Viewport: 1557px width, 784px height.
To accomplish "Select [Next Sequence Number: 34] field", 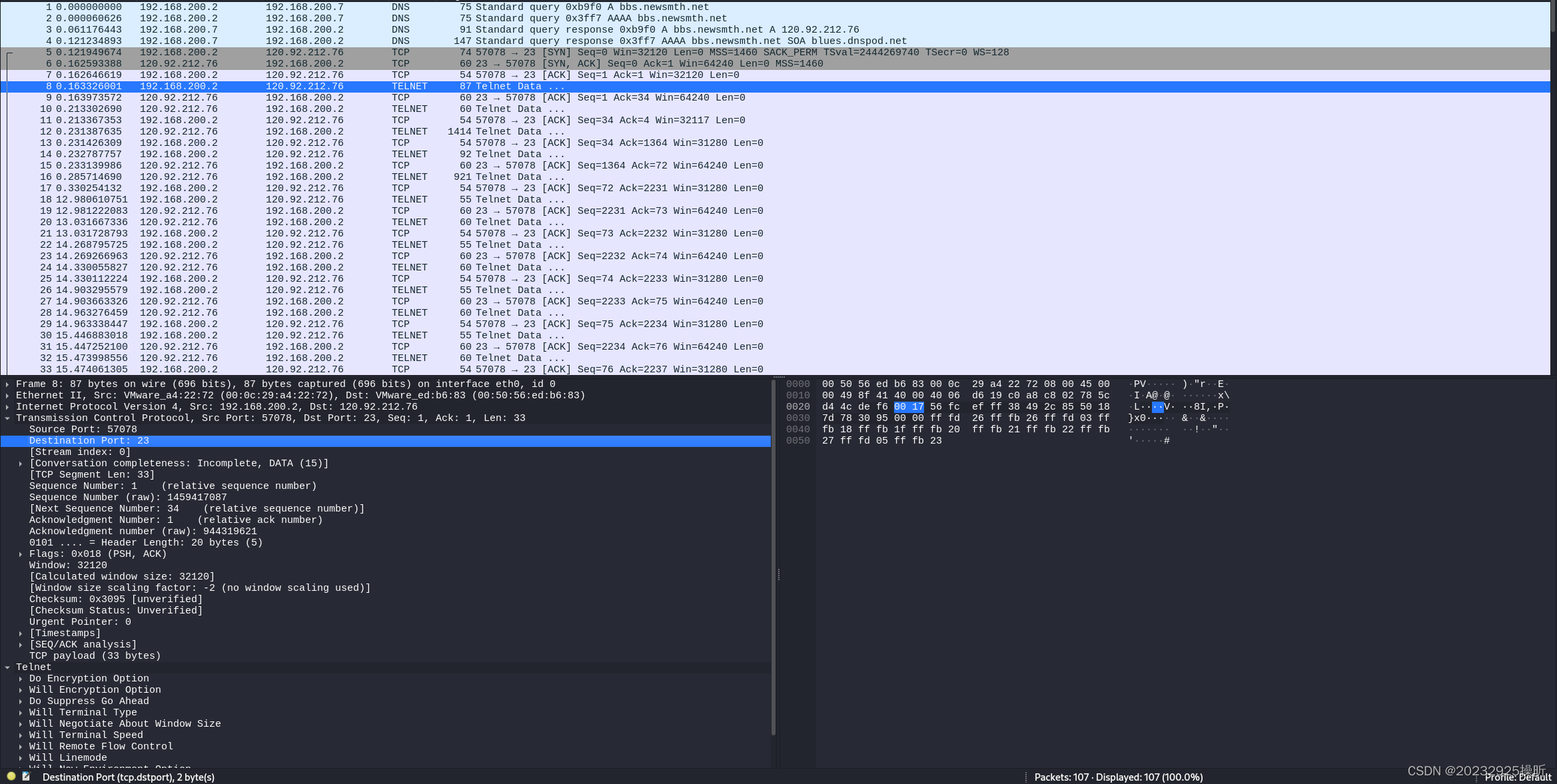I will tap(386, 509).
